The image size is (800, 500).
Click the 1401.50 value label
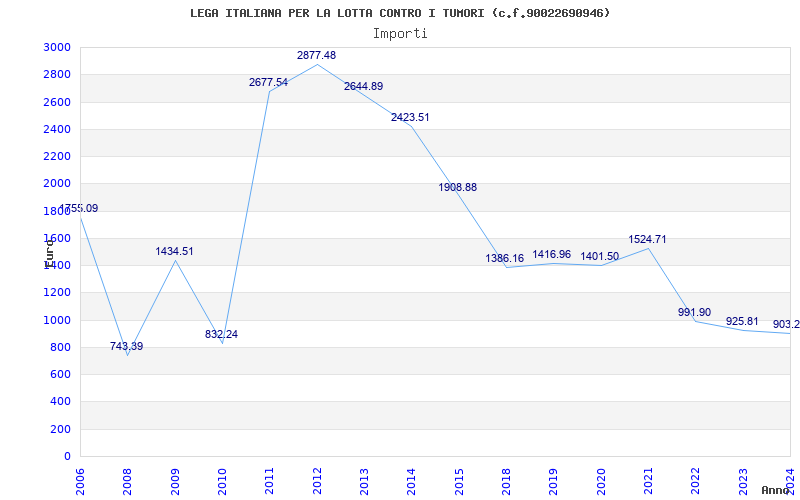pyautogui.click(x=599, y=257)
